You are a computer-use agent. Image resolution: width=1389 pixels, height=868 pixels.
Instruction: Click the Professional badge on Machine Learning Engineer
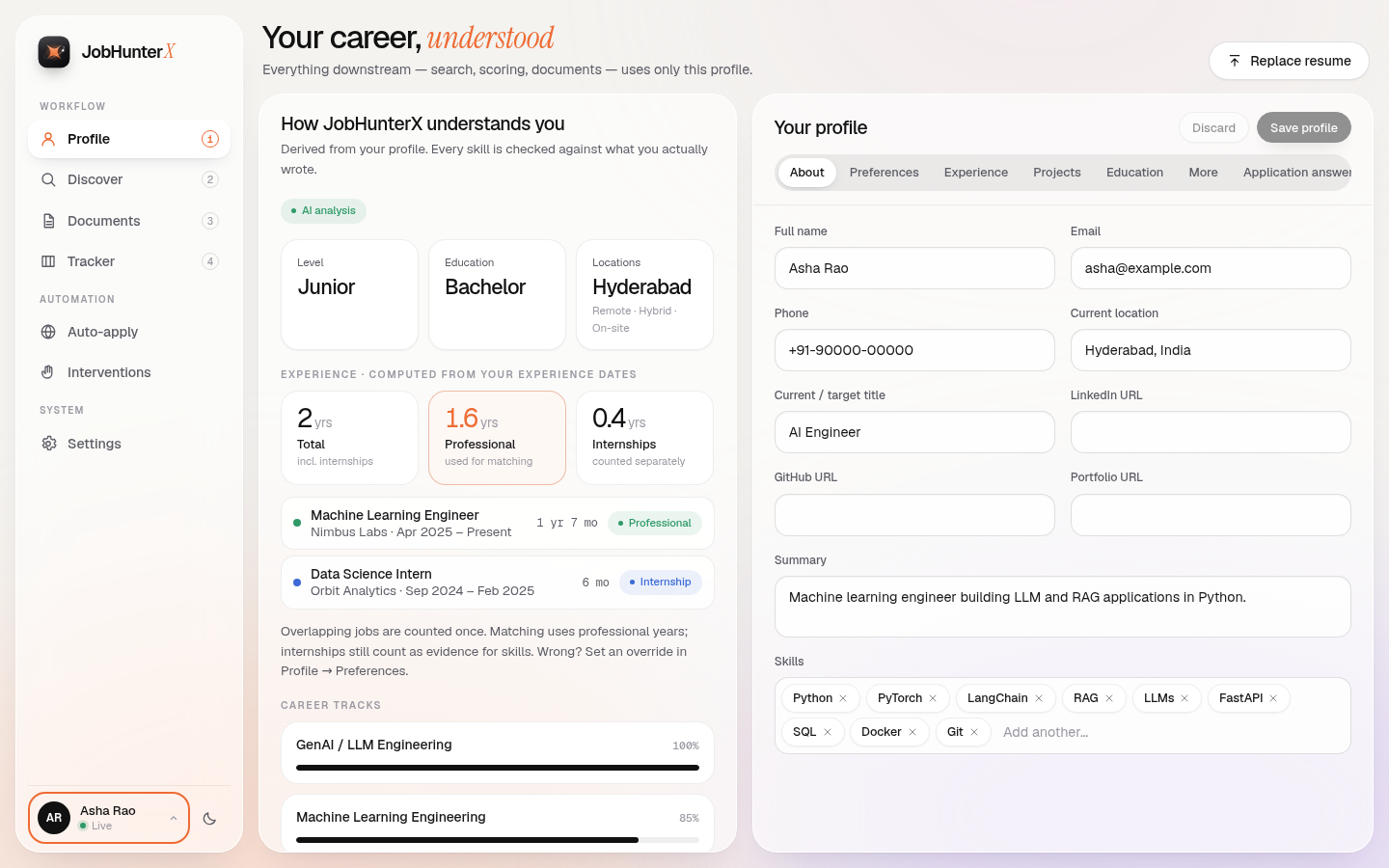pyautogui.click(x=655, y=523)
